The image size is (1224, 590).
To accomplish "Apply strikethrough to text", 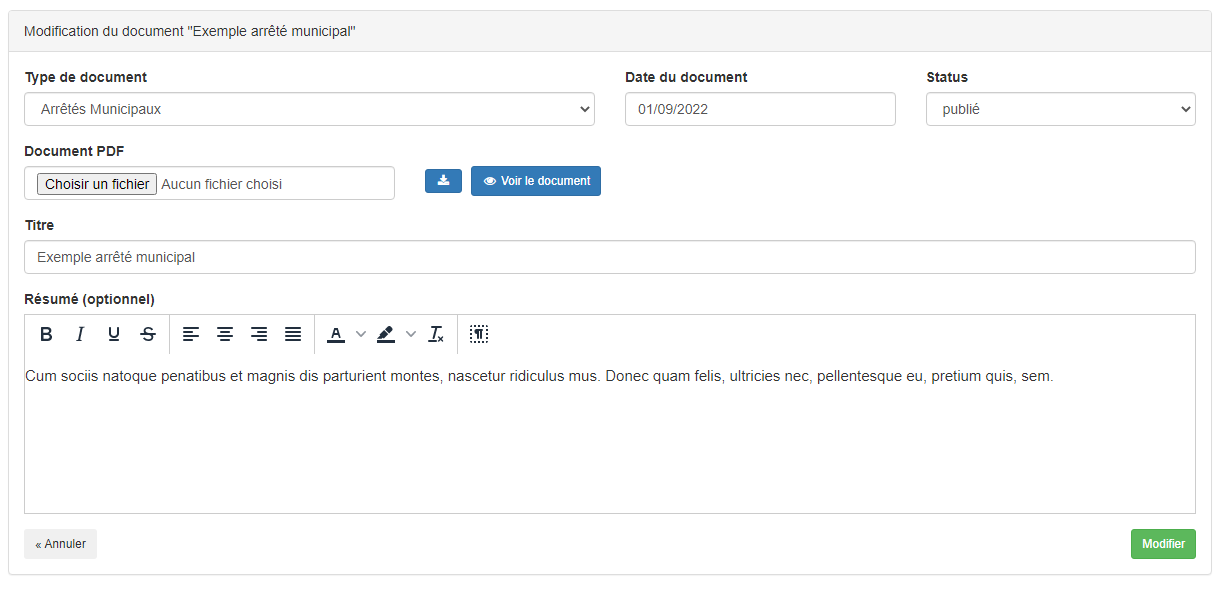I will pos(148,334).
